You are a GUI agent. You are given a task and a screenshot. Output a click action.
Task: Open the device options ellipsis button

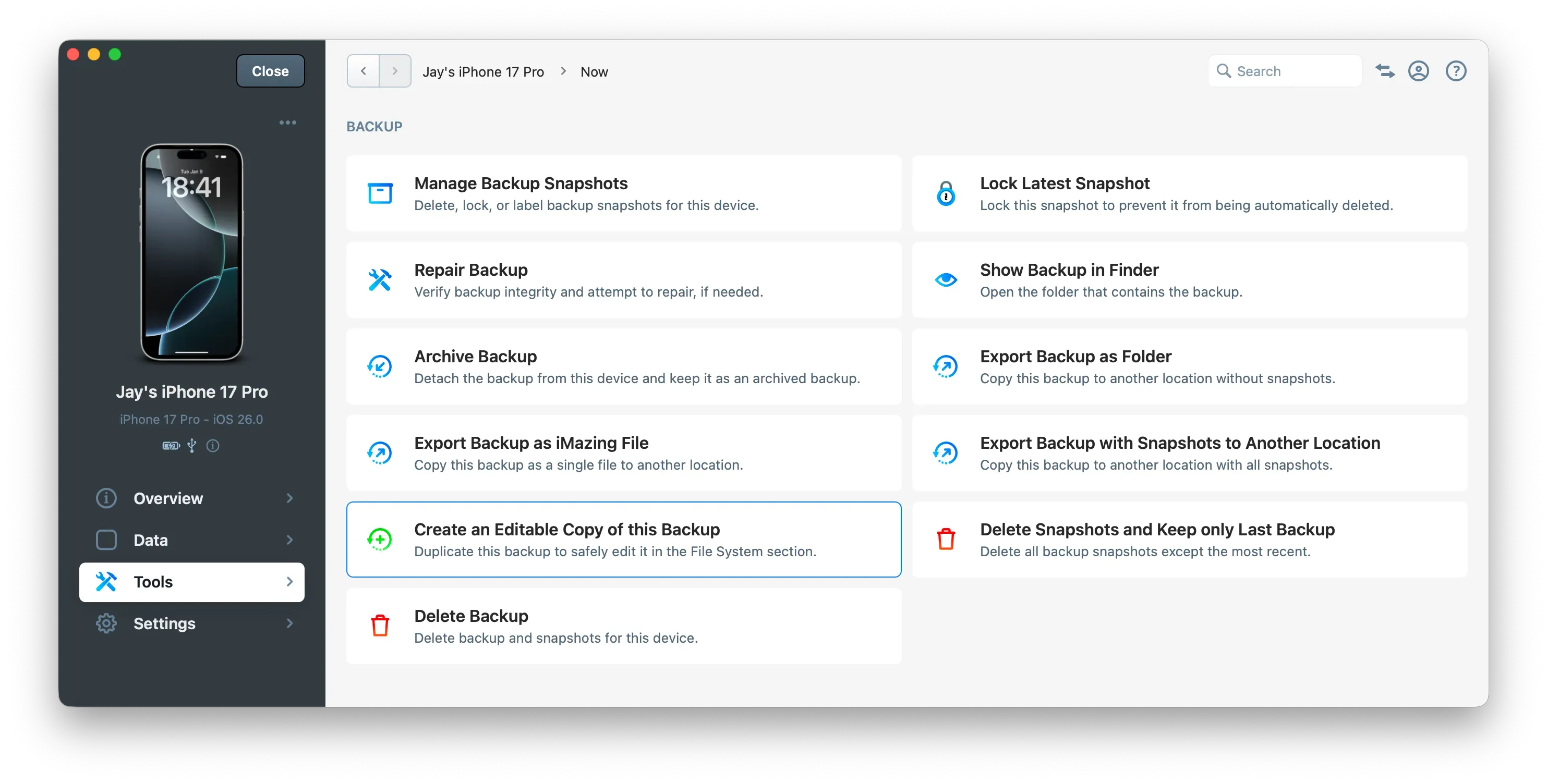click(x=288, y=123)
